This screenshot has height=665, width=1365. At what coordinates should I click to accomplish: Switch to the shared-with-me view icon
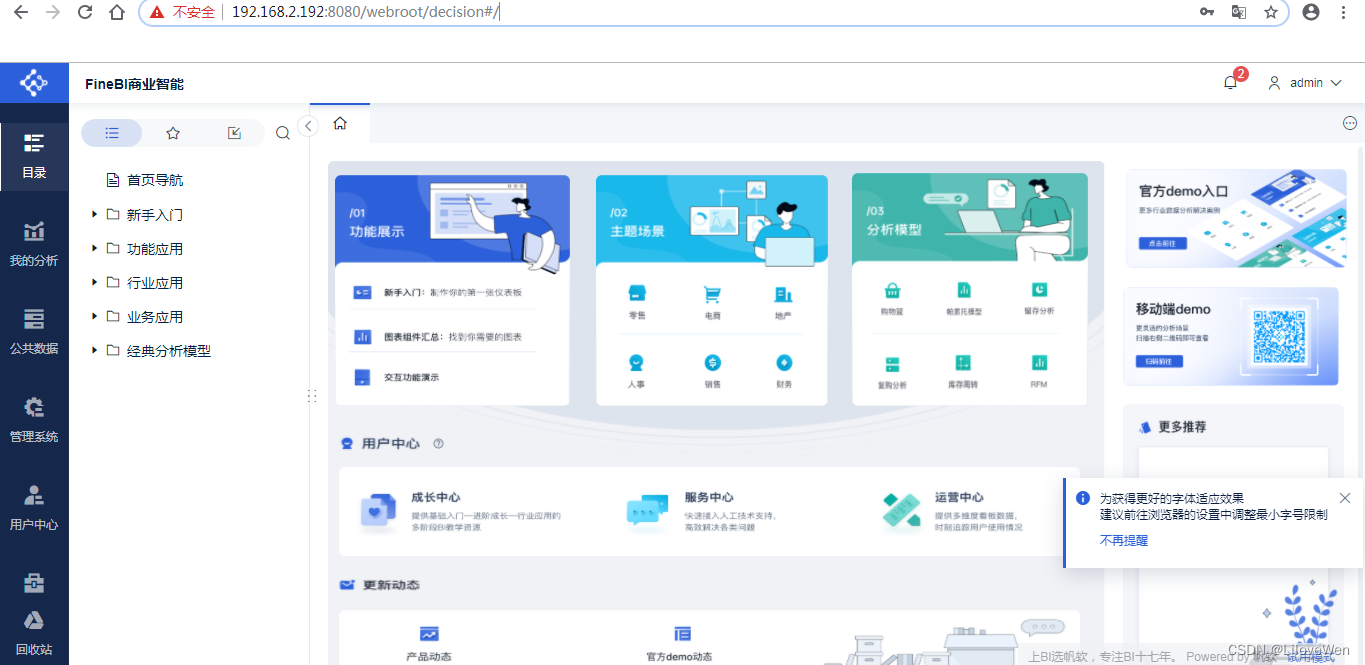(x=234, y=133)
